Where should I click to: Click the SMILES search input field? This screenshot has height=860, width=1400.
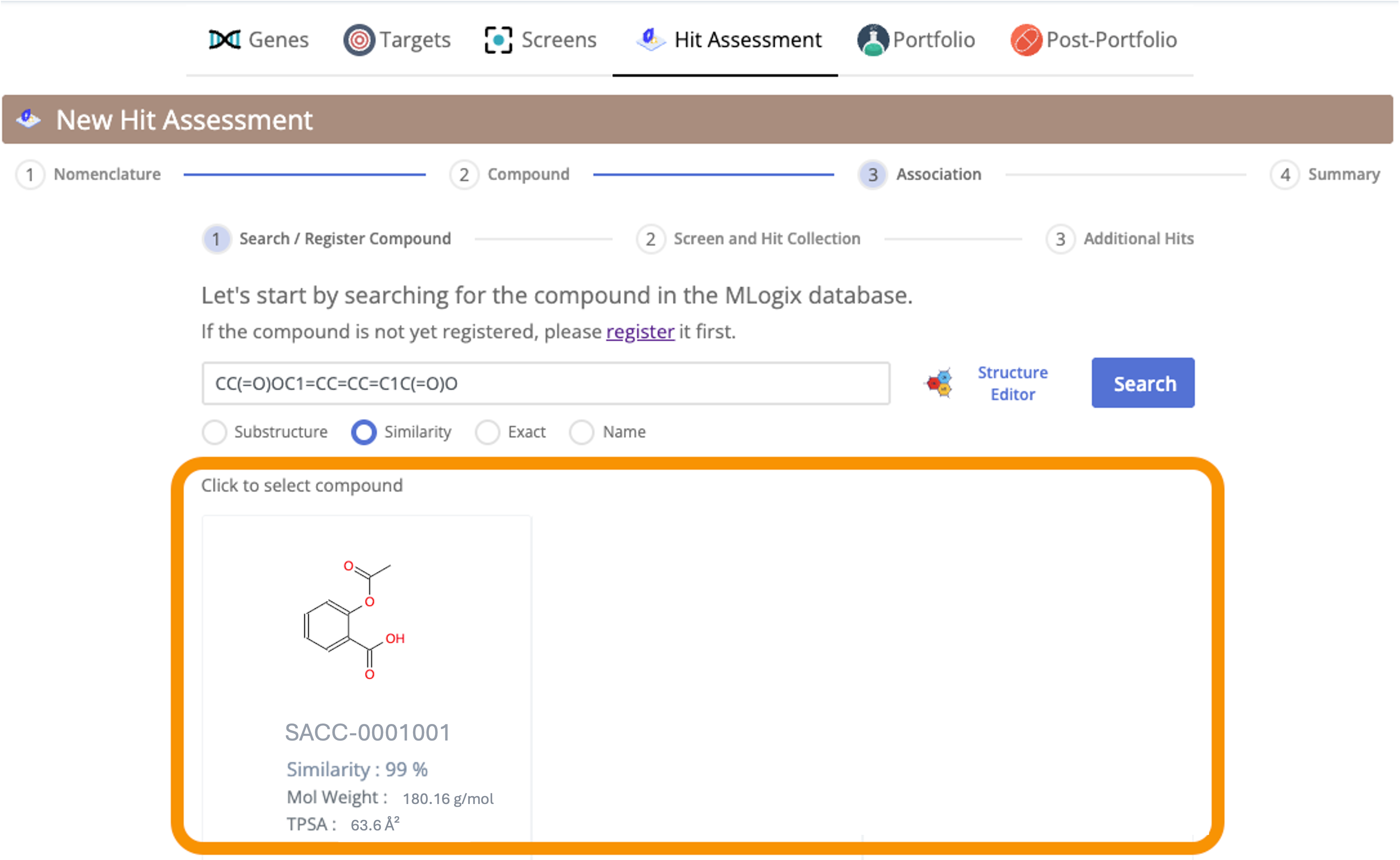point(545,383)
